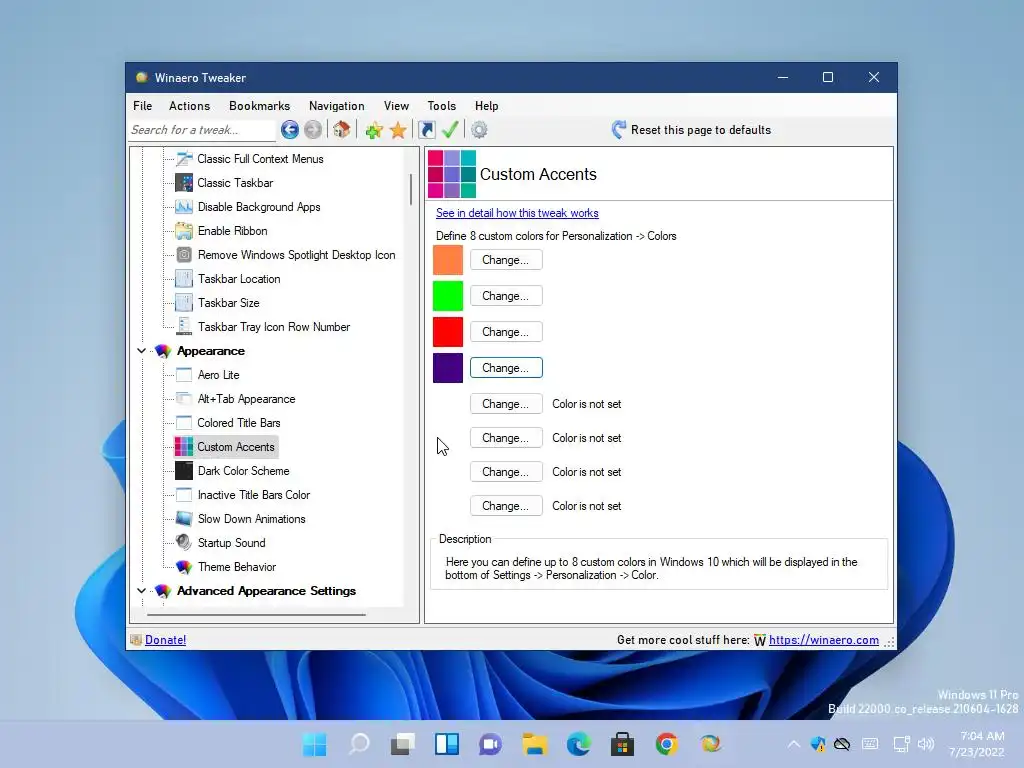Screen dimensions: 1024x768
Task: Click the Classic Taskbar tree icon
Action: pyautogui.click(x=184, y=183)
